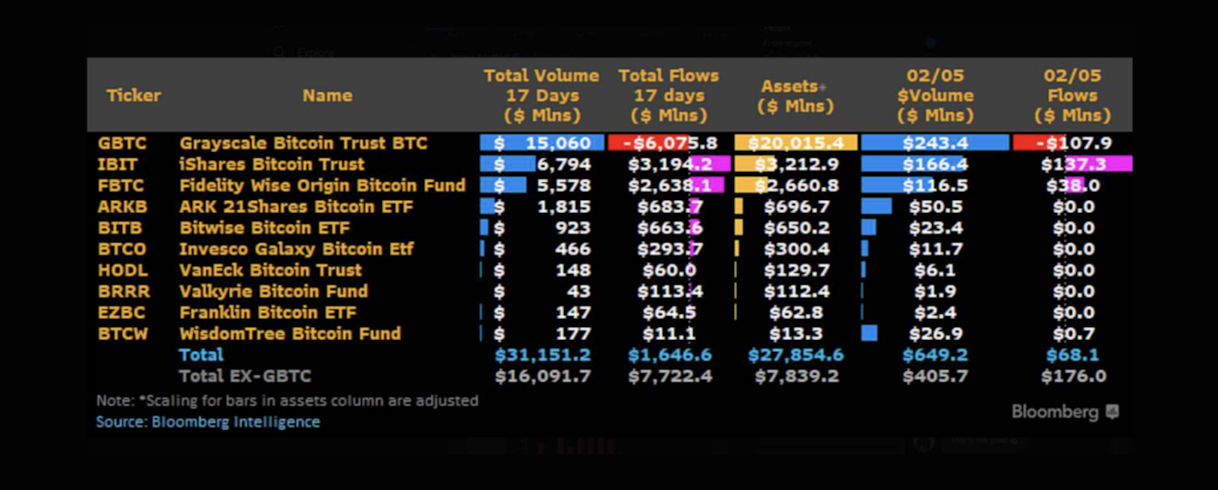Image resolution: width=1218 pixels, height=490 pixels.
Task: Click the iShares Bitcoin Trust name
Action: tap(272, 164)
